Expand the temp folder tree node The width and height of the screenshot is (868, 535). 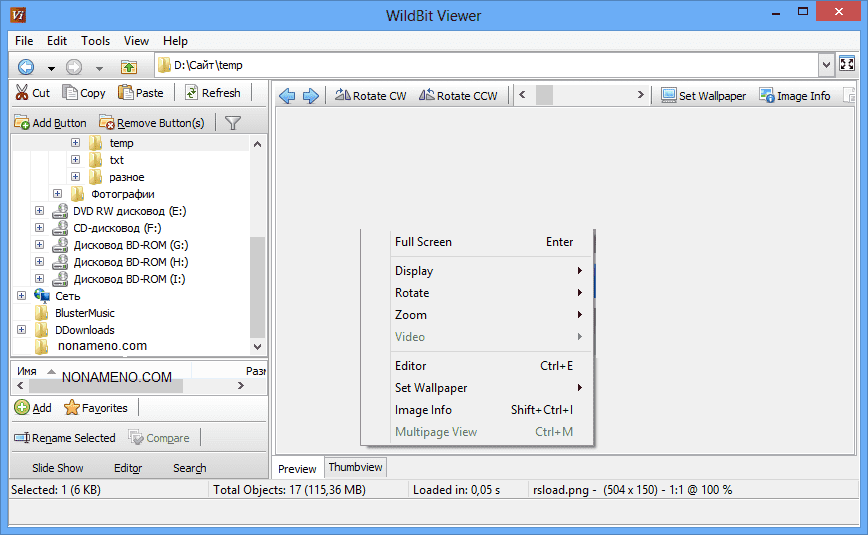pyautogui.click(x=75, y=143)
